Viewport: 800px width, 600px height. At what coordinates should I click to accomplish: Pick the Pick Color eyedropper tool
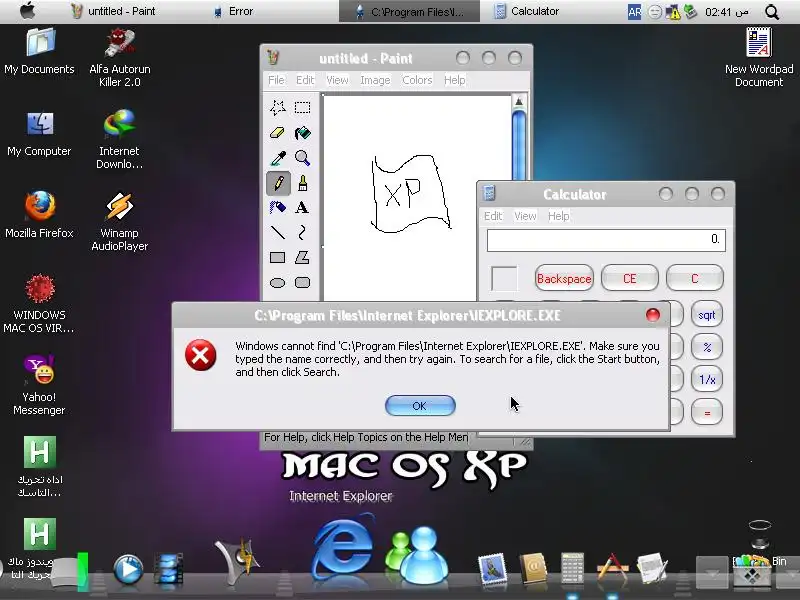point(278,158)
